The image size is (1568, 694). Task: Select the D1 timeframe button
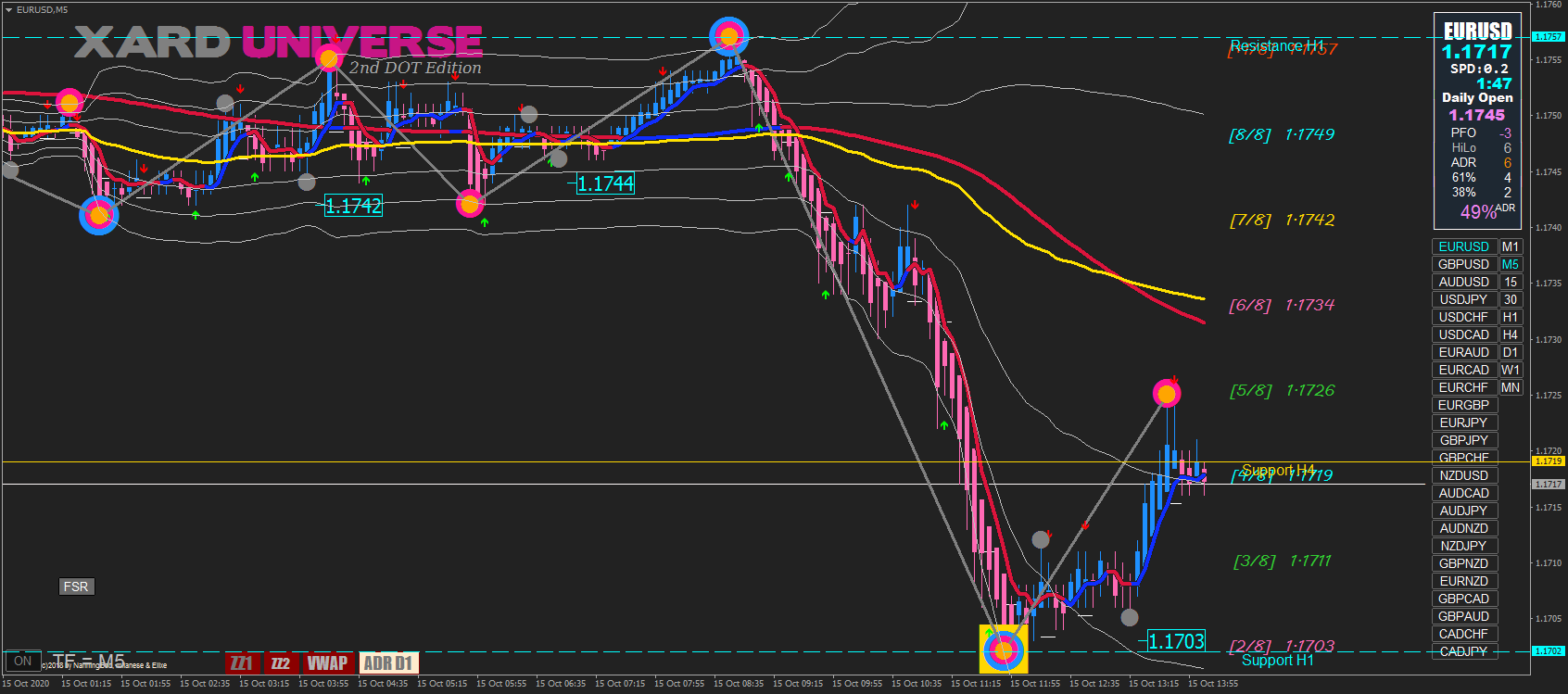tap(1511, 352)
